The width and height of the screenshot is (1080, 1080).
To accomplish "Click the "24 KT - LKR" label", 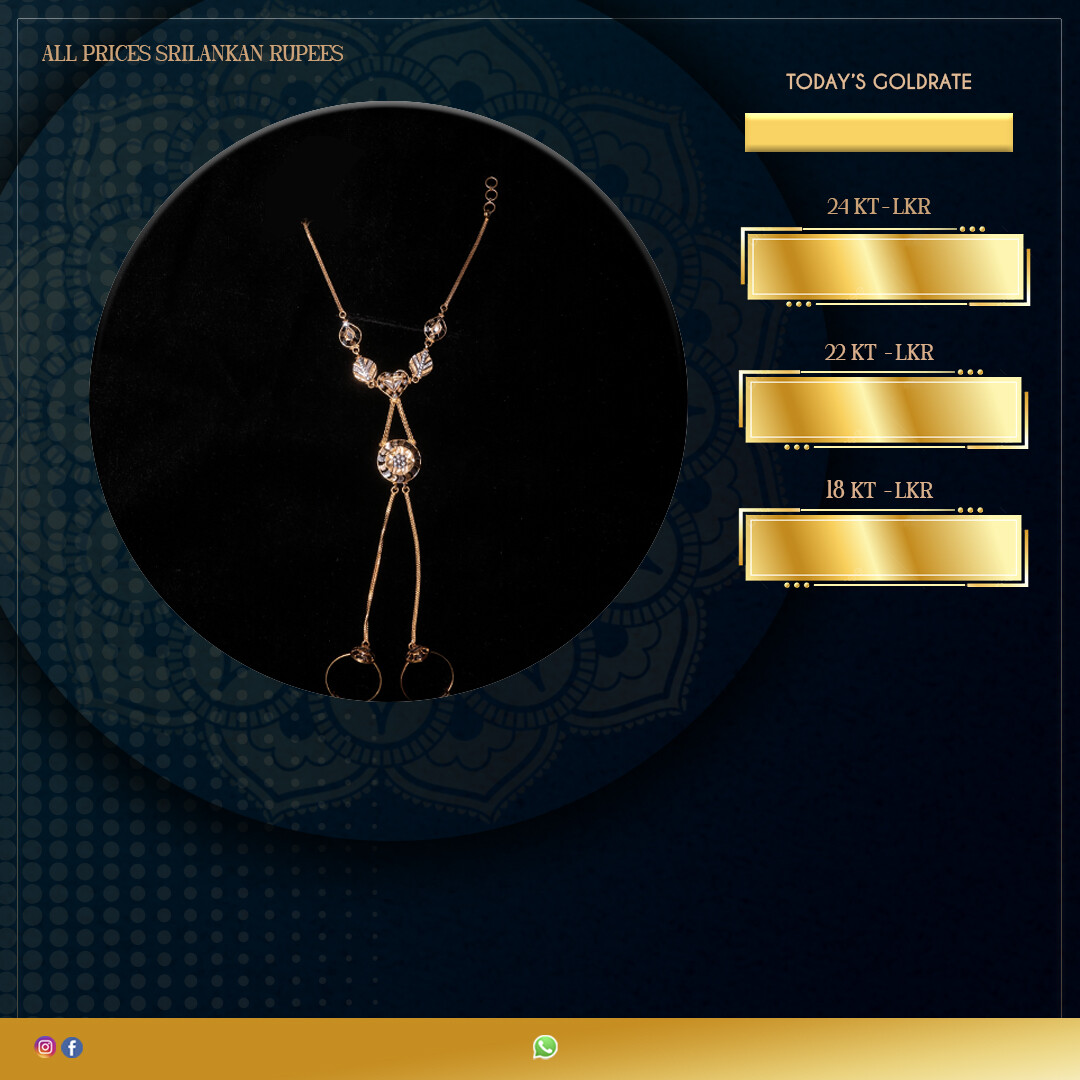I will click(x=879, y=207).
